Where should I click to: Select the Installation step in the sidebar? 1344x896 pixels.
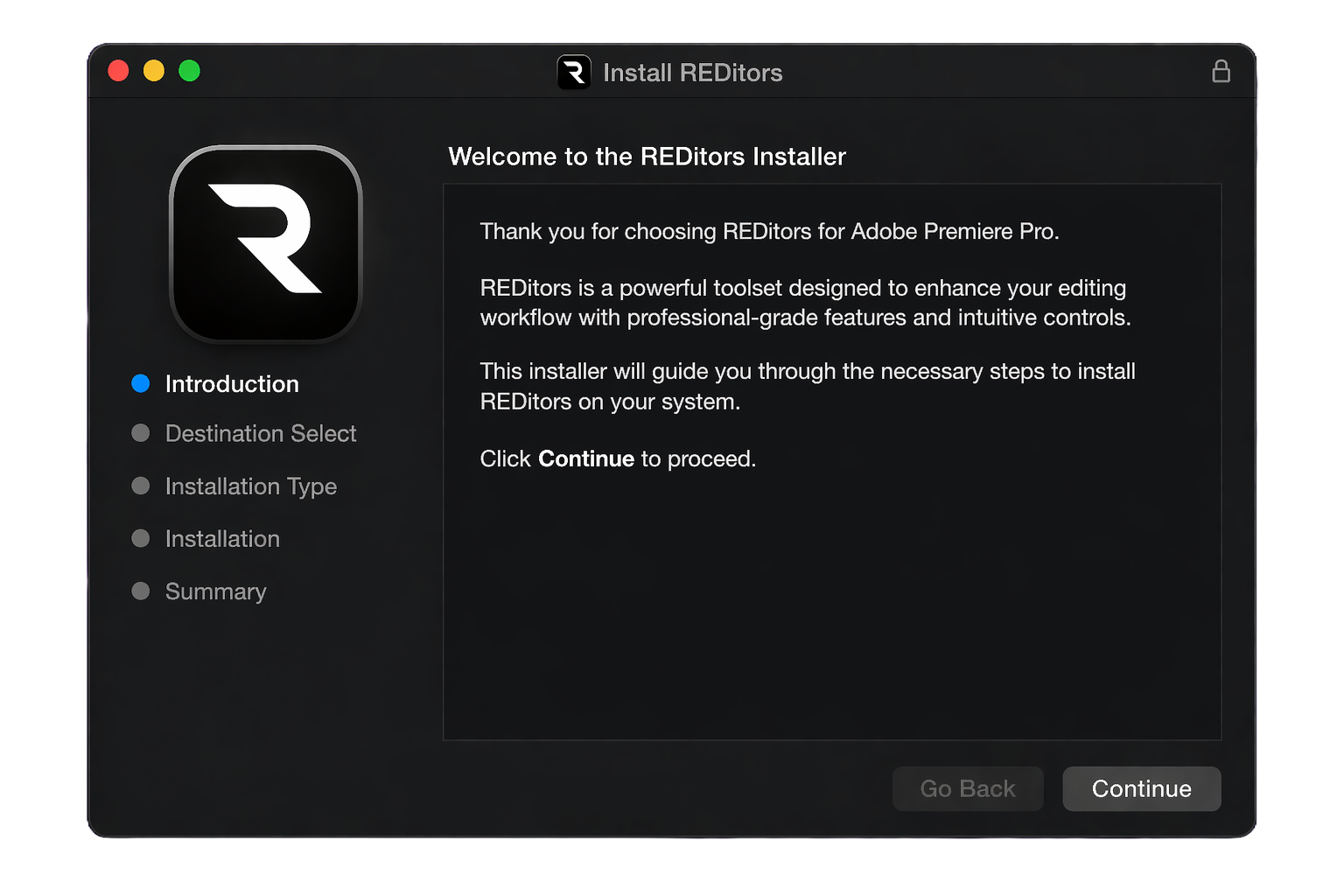tap(221, 539)
